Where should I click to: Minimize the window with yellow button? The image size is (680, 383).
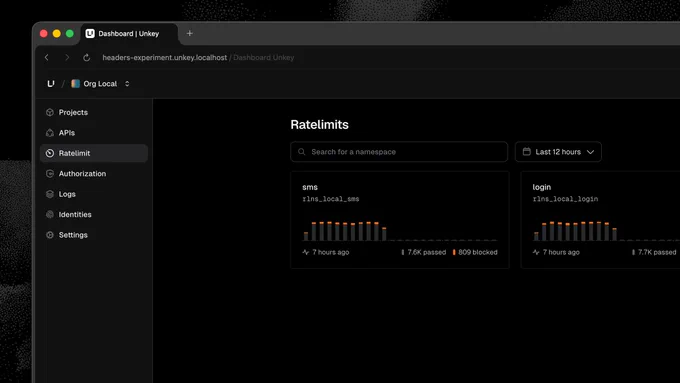click(56, 33)
